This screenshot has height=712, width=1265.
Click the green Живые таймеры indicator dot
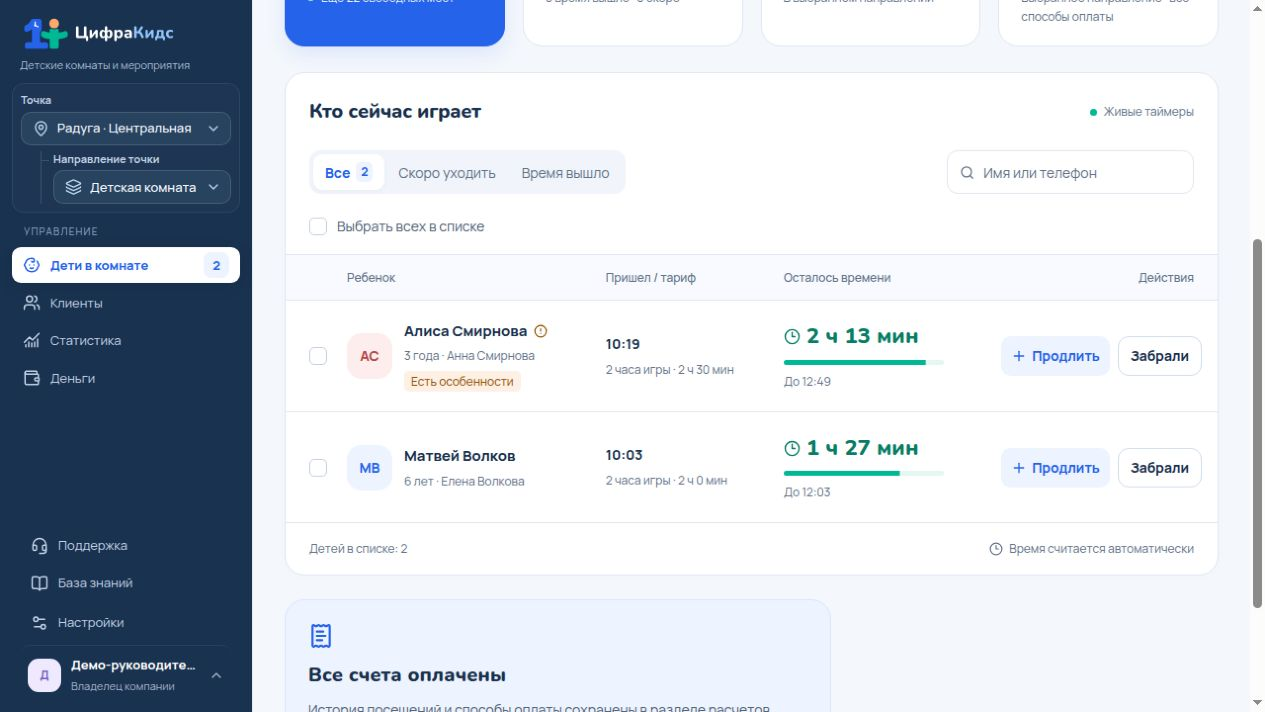pyautogui.click(x=1093, y=112)
